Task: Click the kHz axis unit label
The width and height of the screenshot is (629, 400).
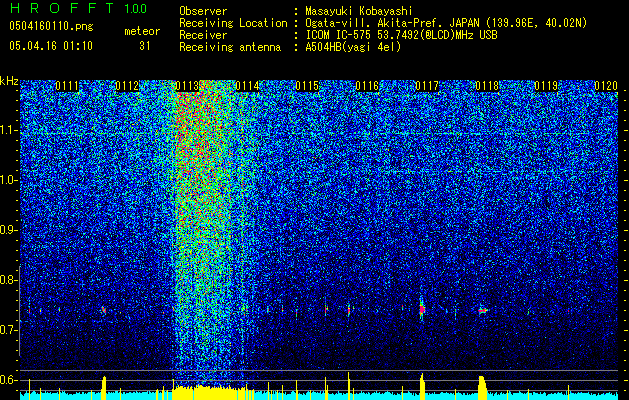Action: tap(9, 81)
